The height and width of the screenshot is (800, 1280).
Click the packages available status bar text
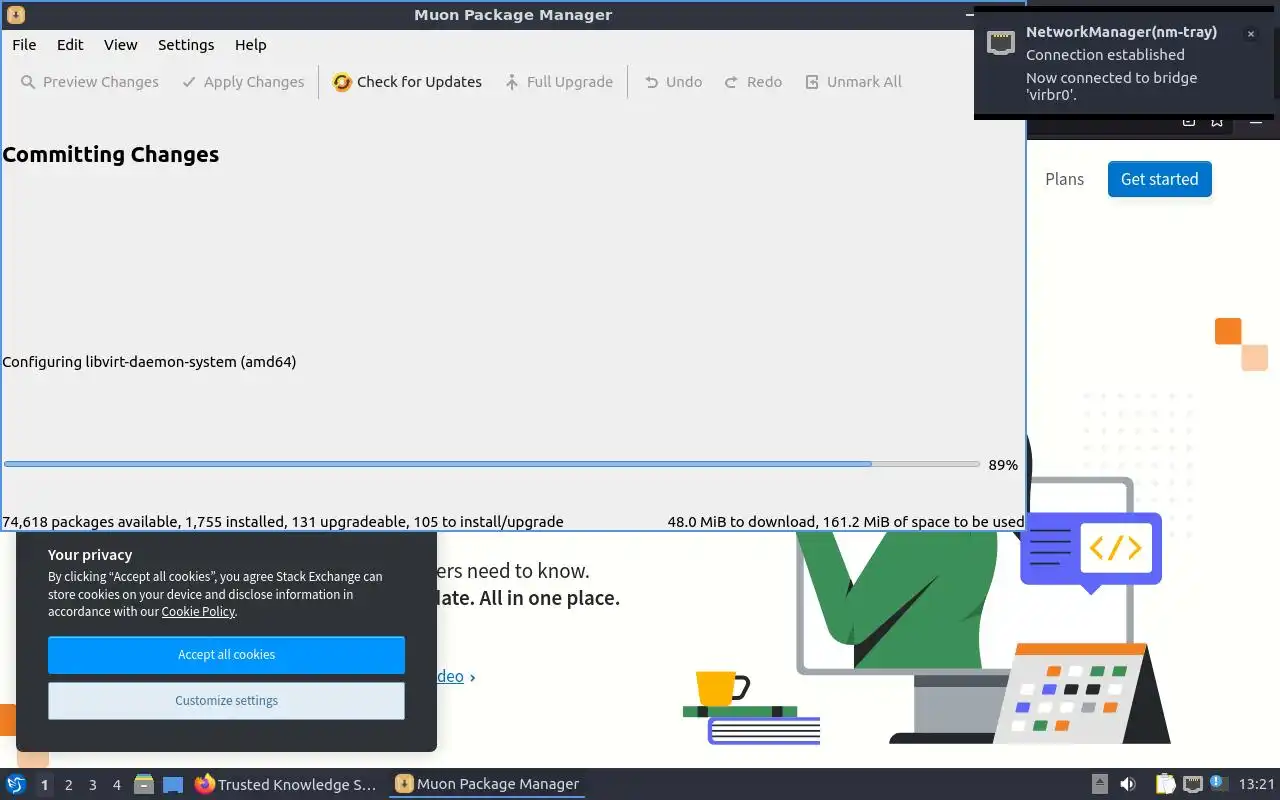(x=283, y=522)
